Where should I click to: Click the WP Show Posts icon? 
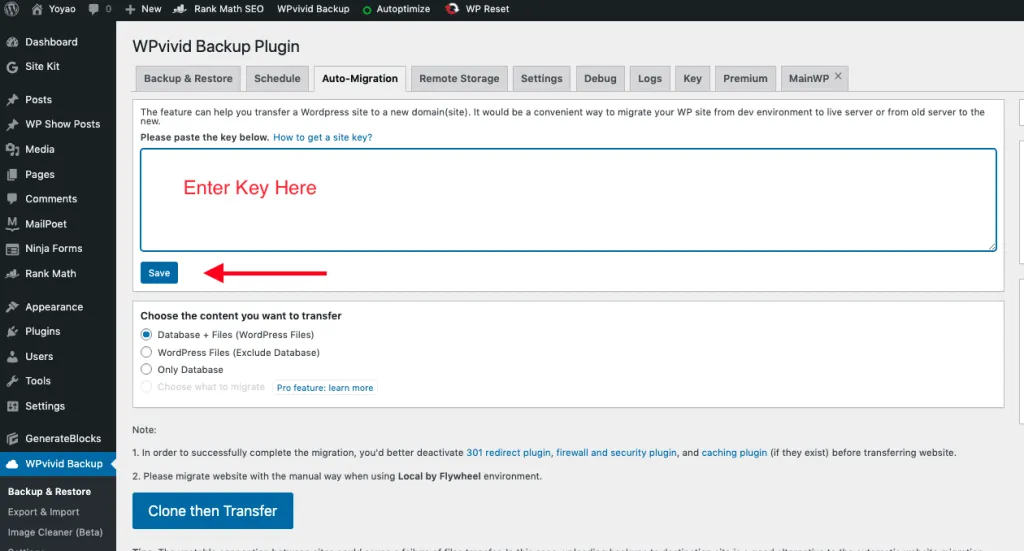(12, 124)
